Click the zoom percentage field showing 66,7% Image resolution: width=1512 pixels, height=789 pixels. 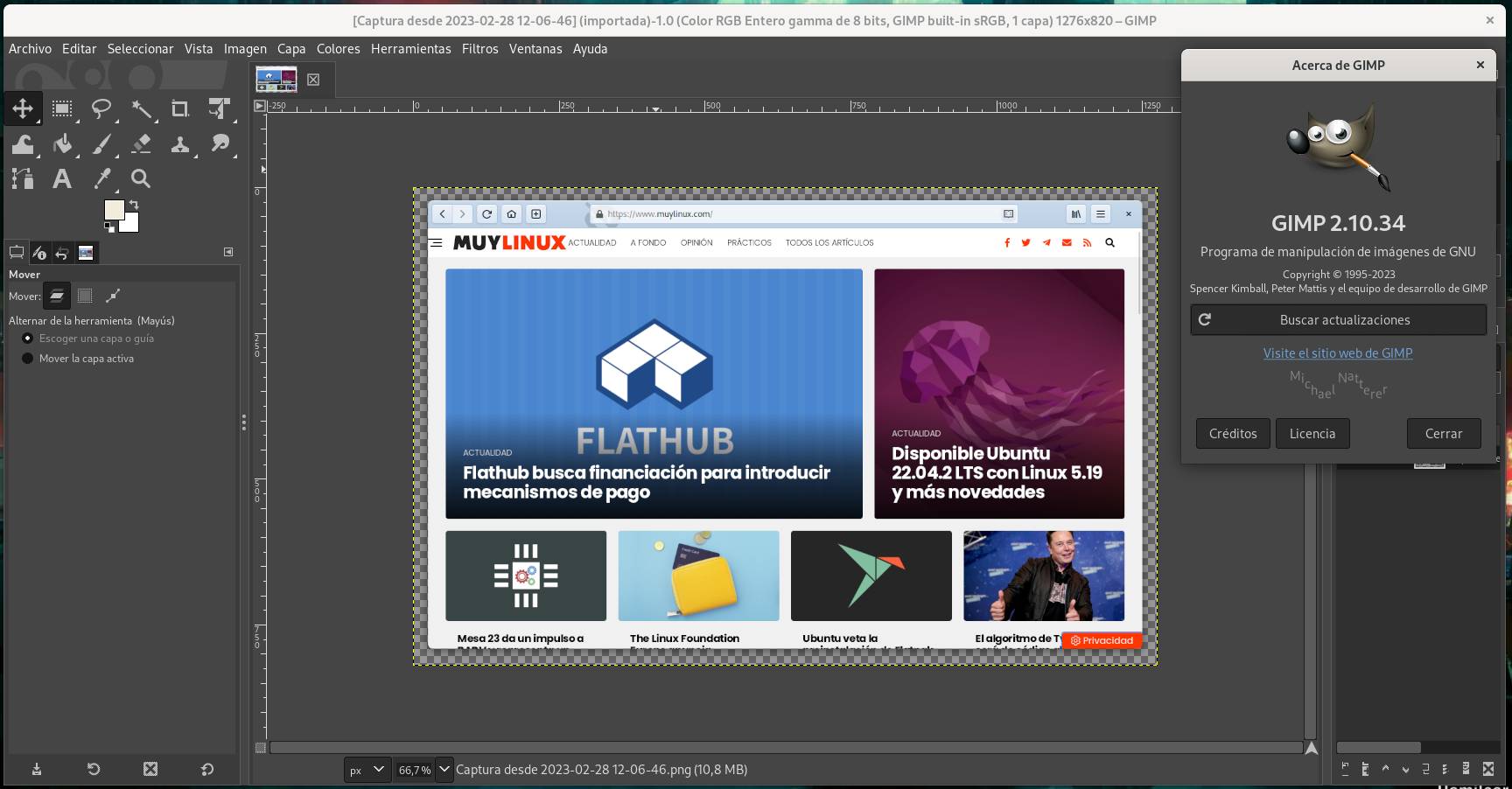pyautogui.click(x=415, y=770)
